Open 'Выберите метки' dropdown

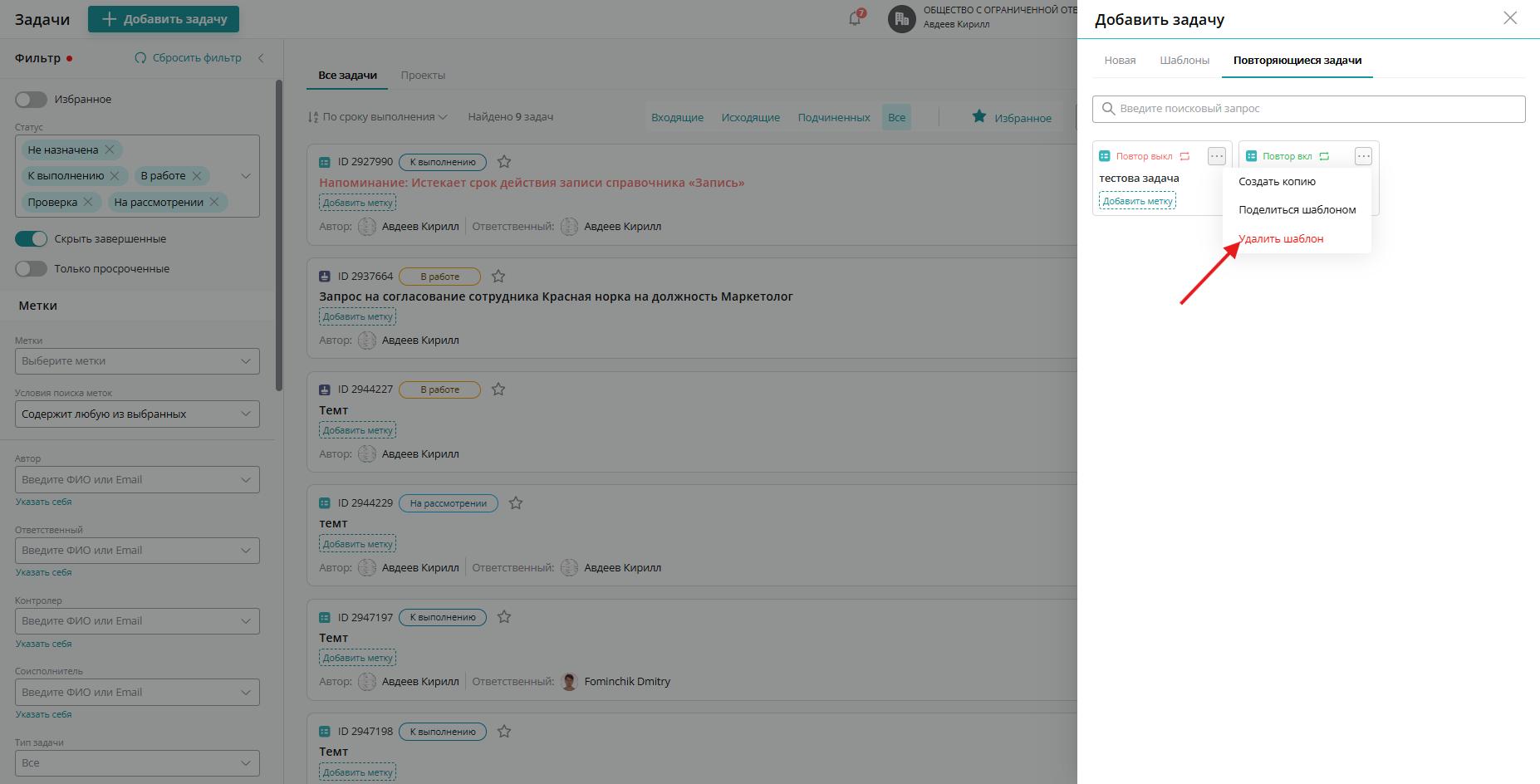pyautogui.click(x=137, y=361)
